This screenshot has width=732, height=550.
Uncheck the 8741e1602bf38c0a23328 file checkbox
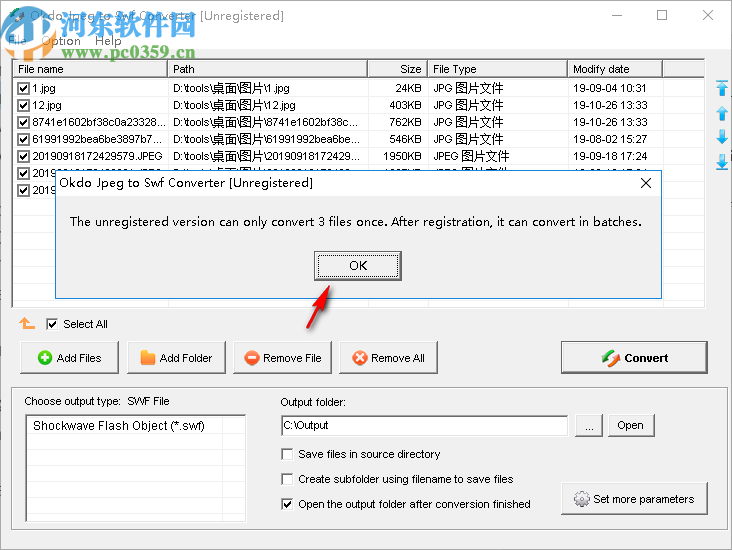tap(23, 122)
